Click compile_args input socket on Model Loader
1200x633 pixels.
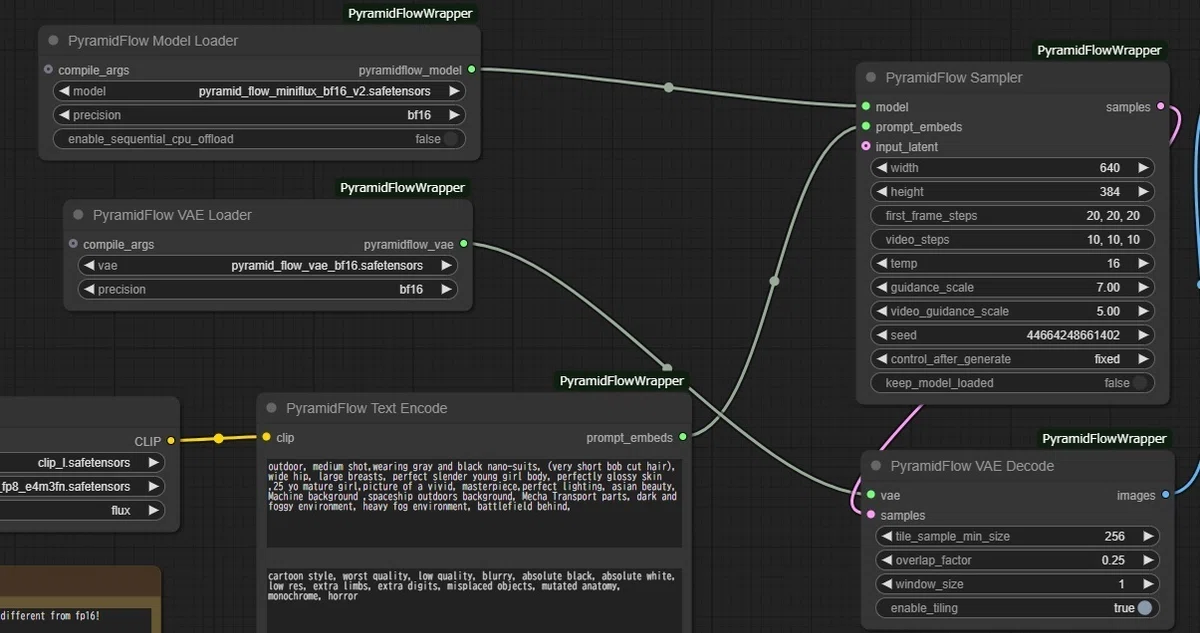pyautogui.click(x=49, y=70)
